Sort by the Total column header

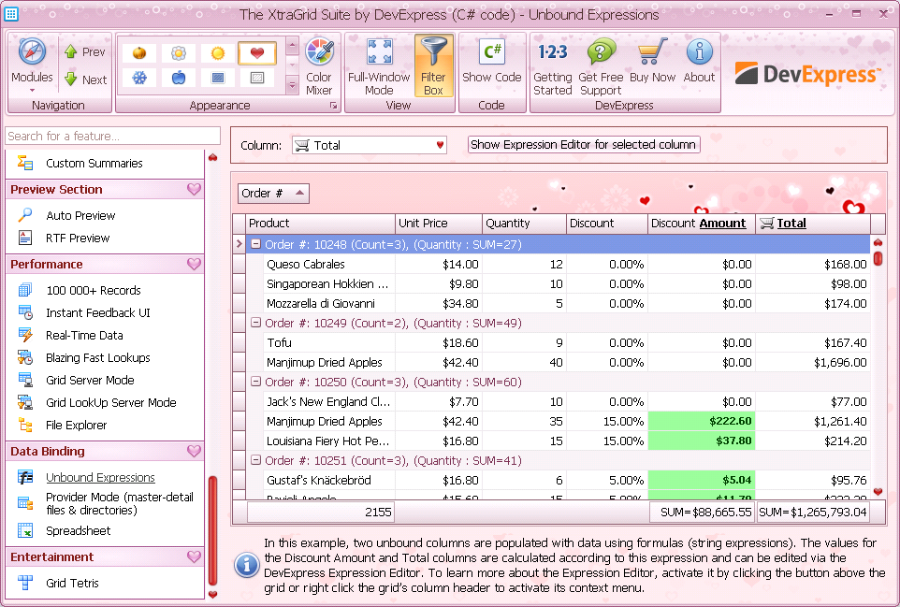(791, 223)
